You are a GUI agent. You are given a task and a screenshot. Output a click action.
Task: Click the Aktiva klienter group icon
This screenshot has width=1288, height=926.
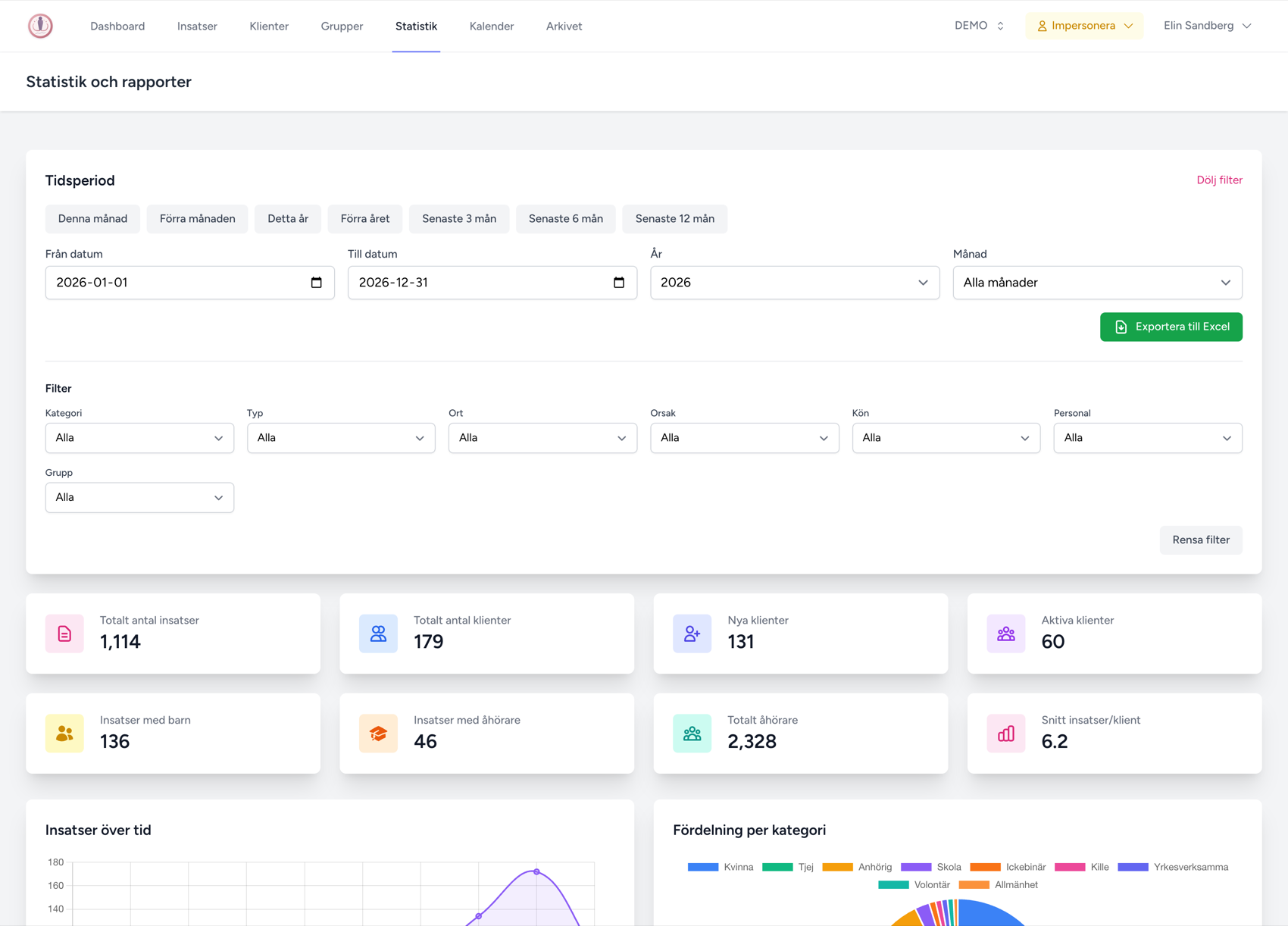(1005, 633)
